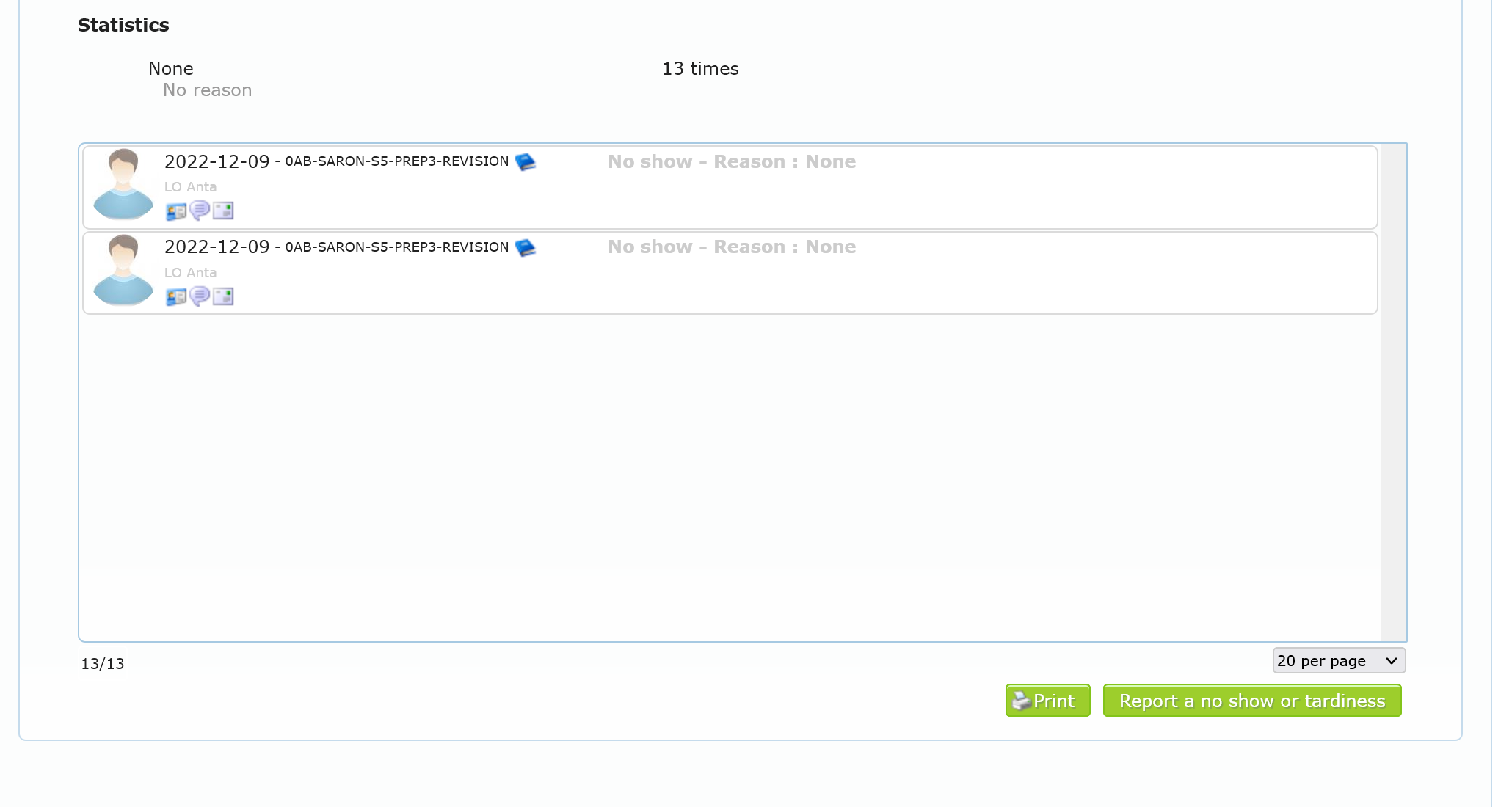Screen dimensions: 1512x807
Task: Click chat bubble icon in first record
Action: (x=200, y=211)
